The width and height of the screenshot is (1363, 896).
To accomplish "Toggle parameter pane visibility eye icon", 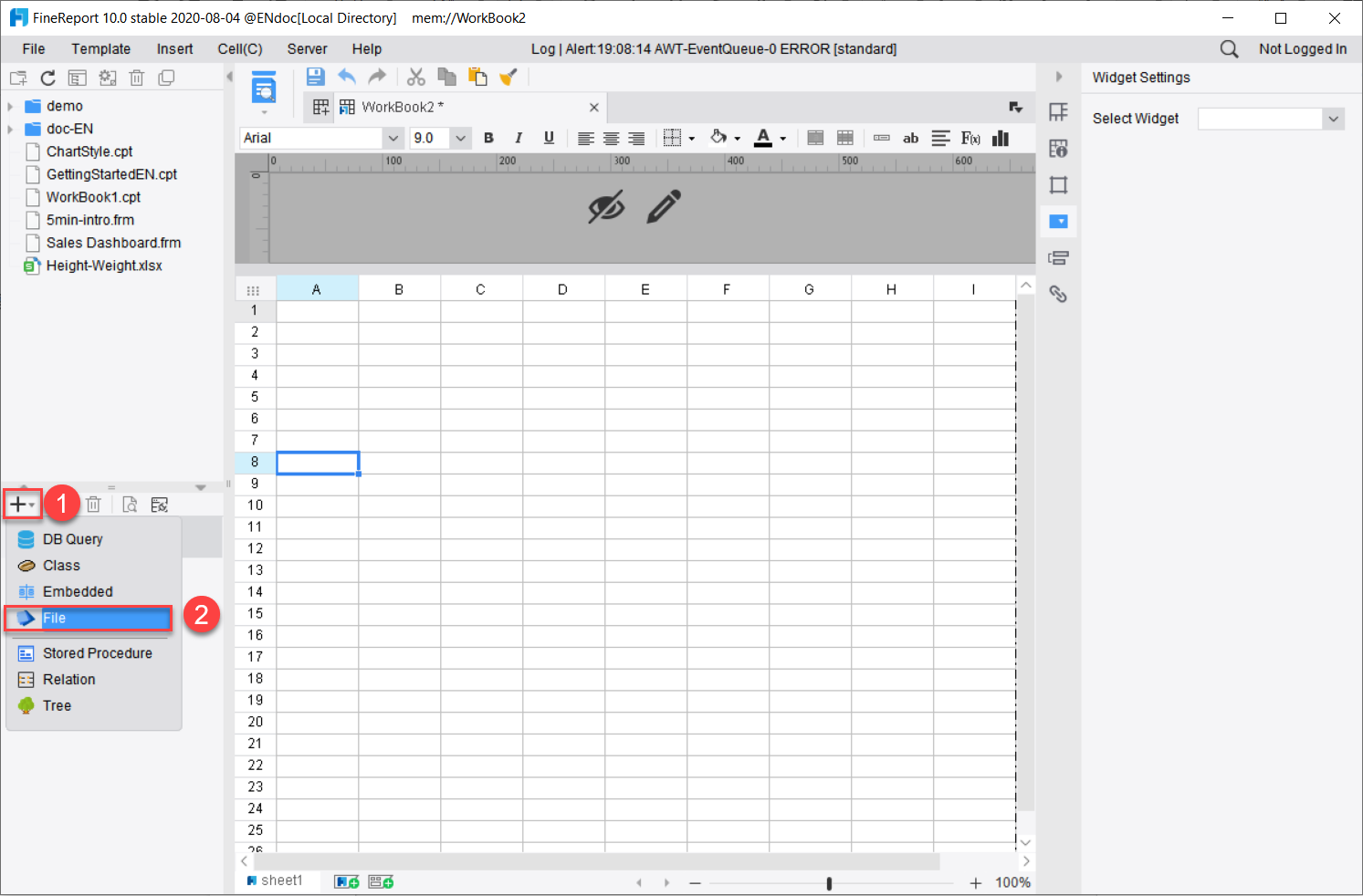I will [x=606, y=207].
